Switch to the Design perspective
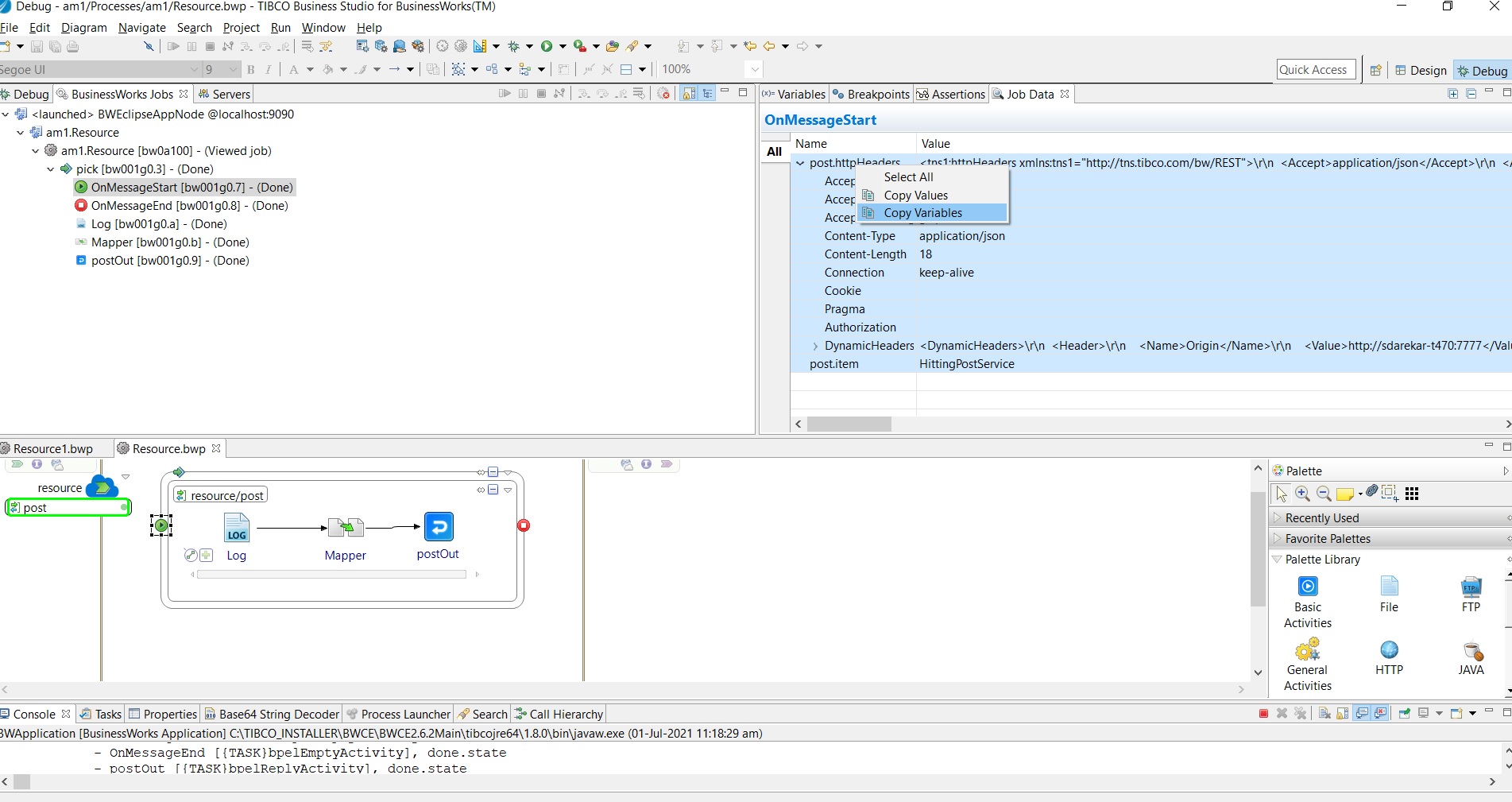 tap(1421, 71)
